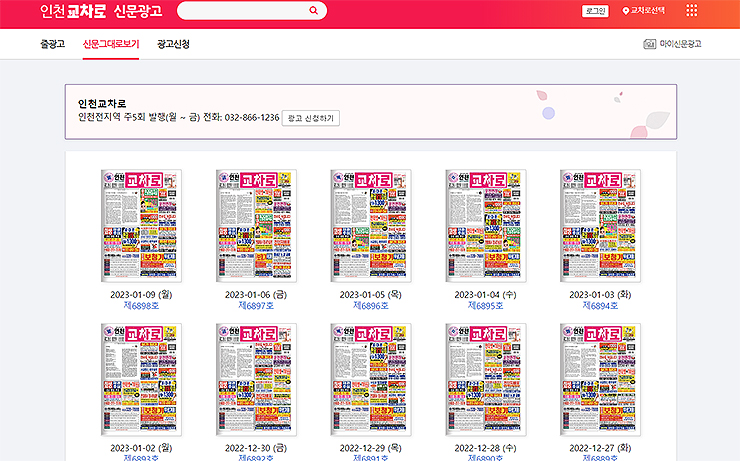This screenshot has width=740, height=461.
Task: Click the search magnifier icon
Action: 313,10
